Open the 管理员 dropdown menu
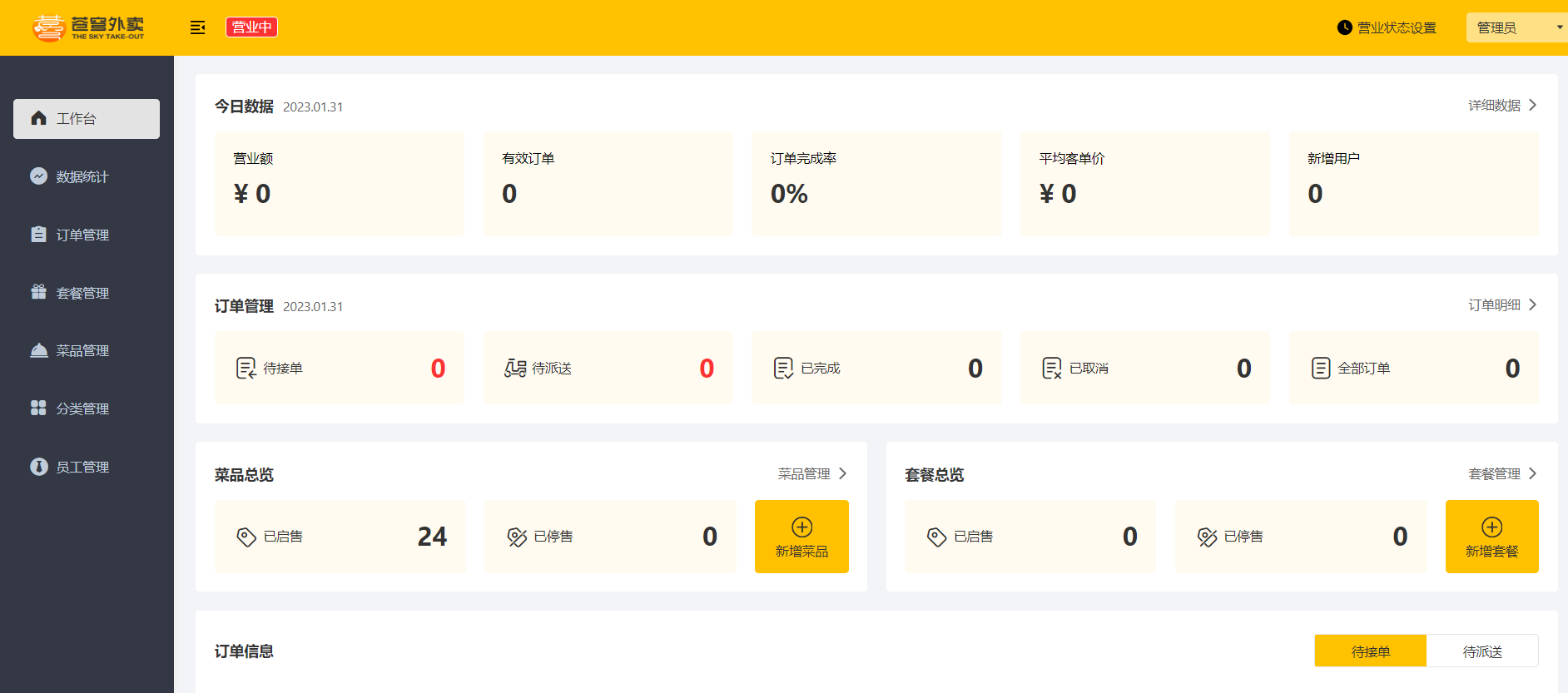1568x693 pixels. (1515, 27)
